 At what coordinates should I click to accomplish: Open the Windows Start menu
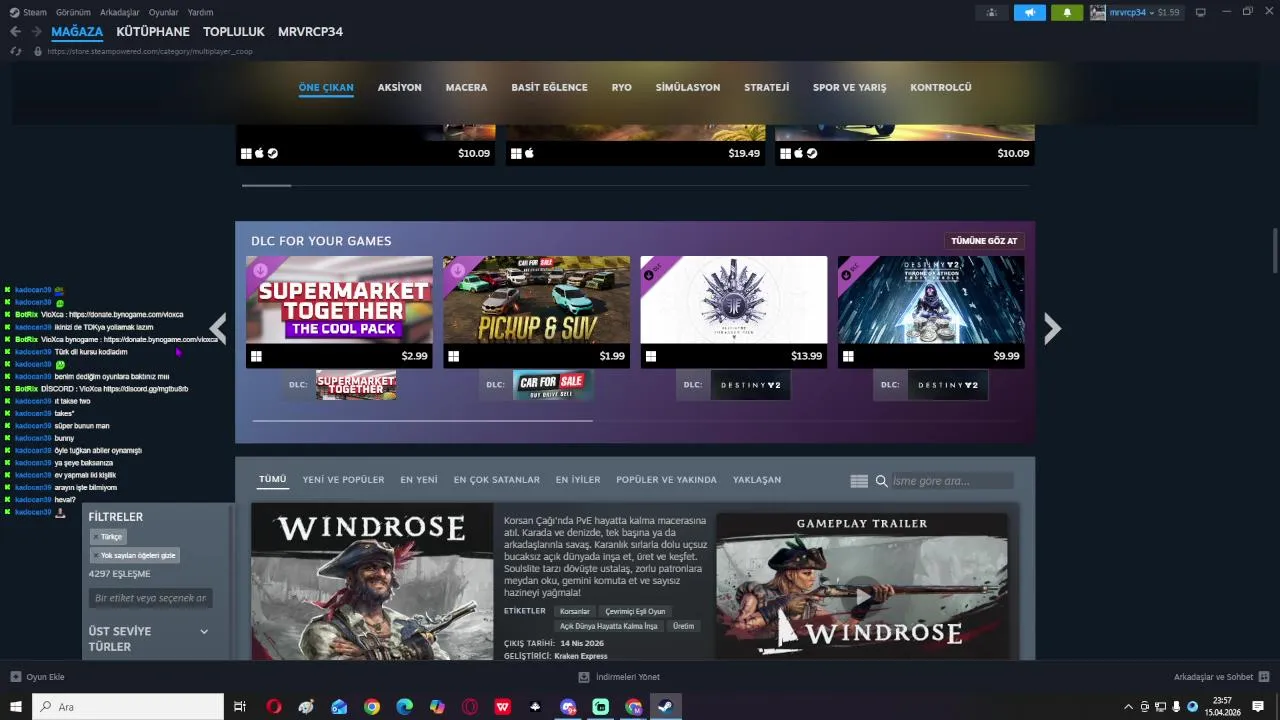(x=15, y=707)
